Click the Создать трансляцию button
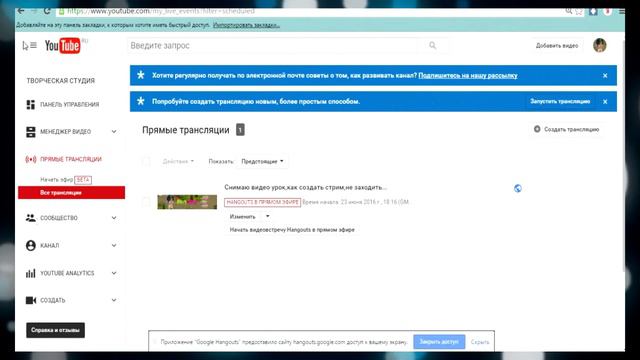This screenshot has height=360, width=640. 567,129
